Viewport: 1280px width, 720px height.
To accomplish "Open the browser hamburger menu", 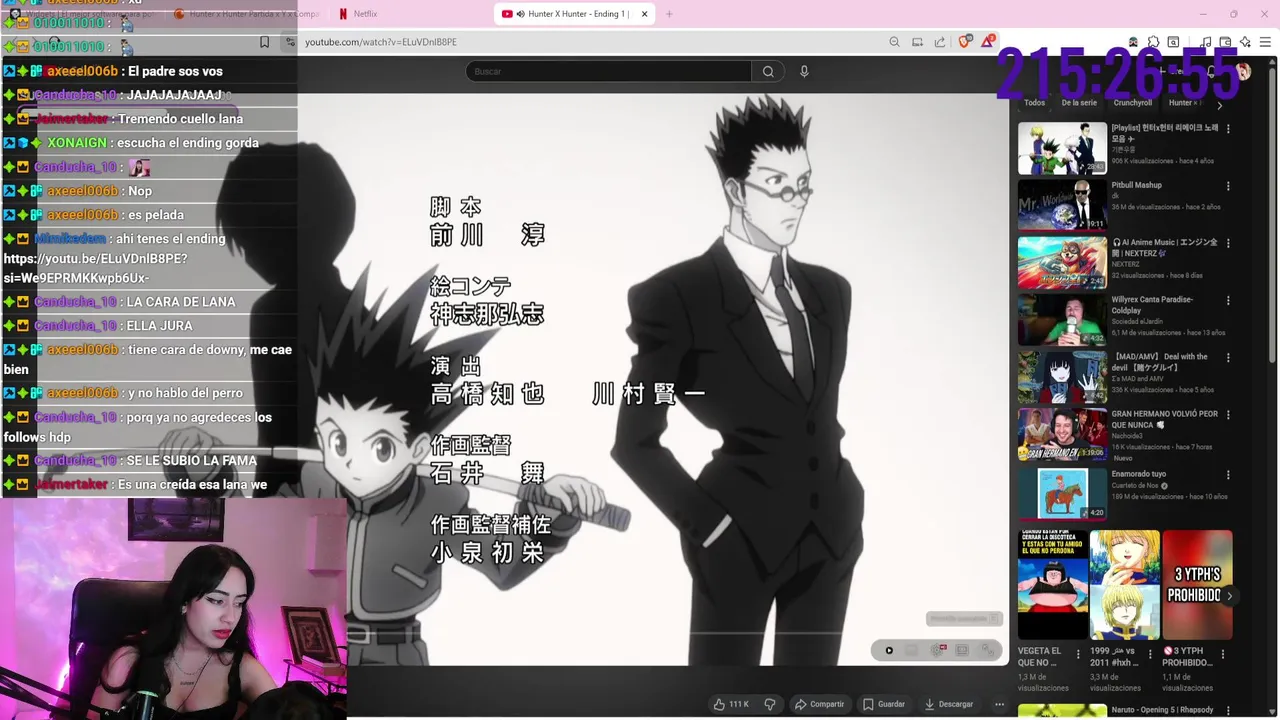I will pos(1266,42).
